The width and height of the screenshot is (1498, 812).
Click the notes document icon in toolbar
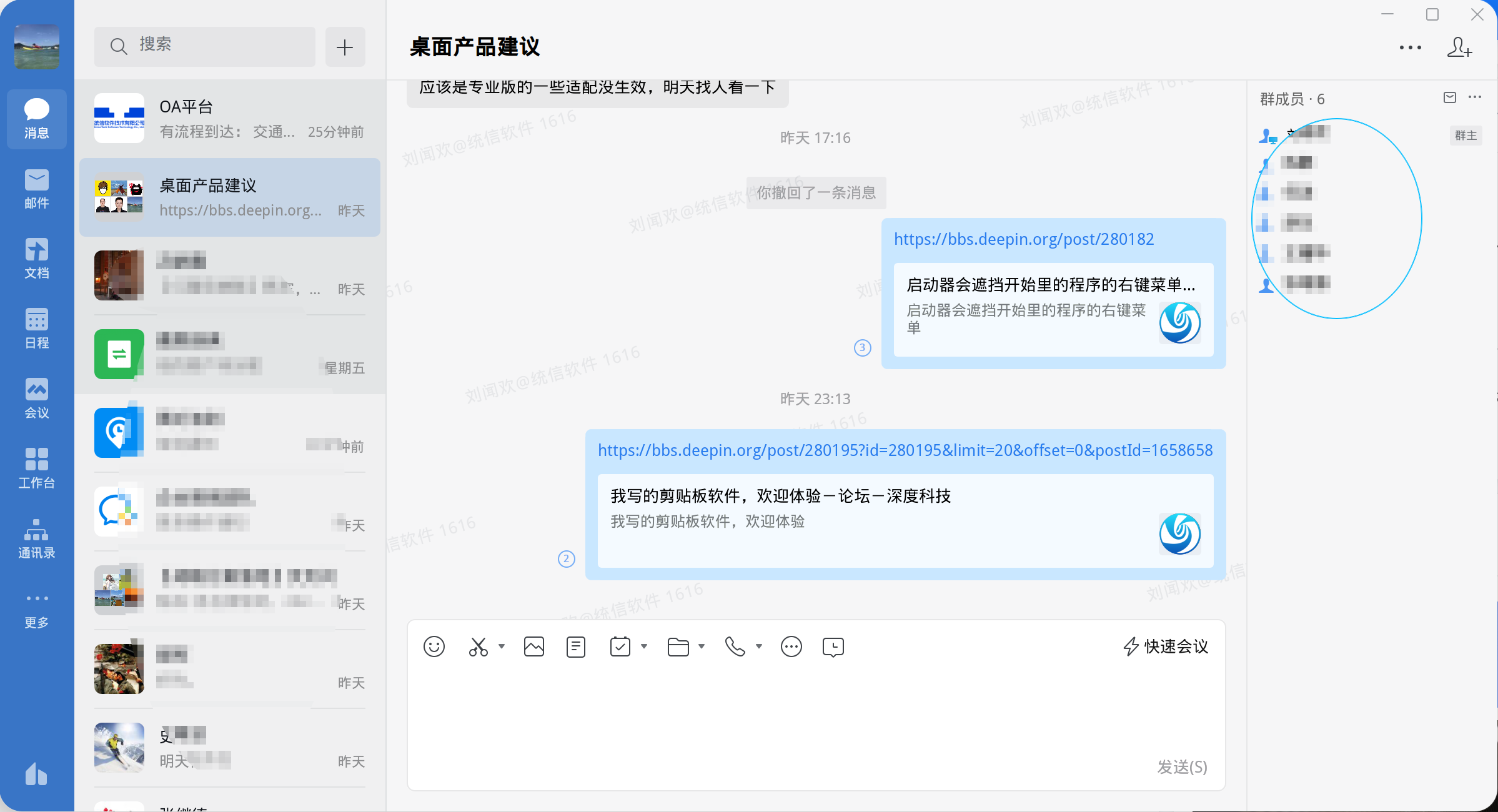click(x=576, y=646)
